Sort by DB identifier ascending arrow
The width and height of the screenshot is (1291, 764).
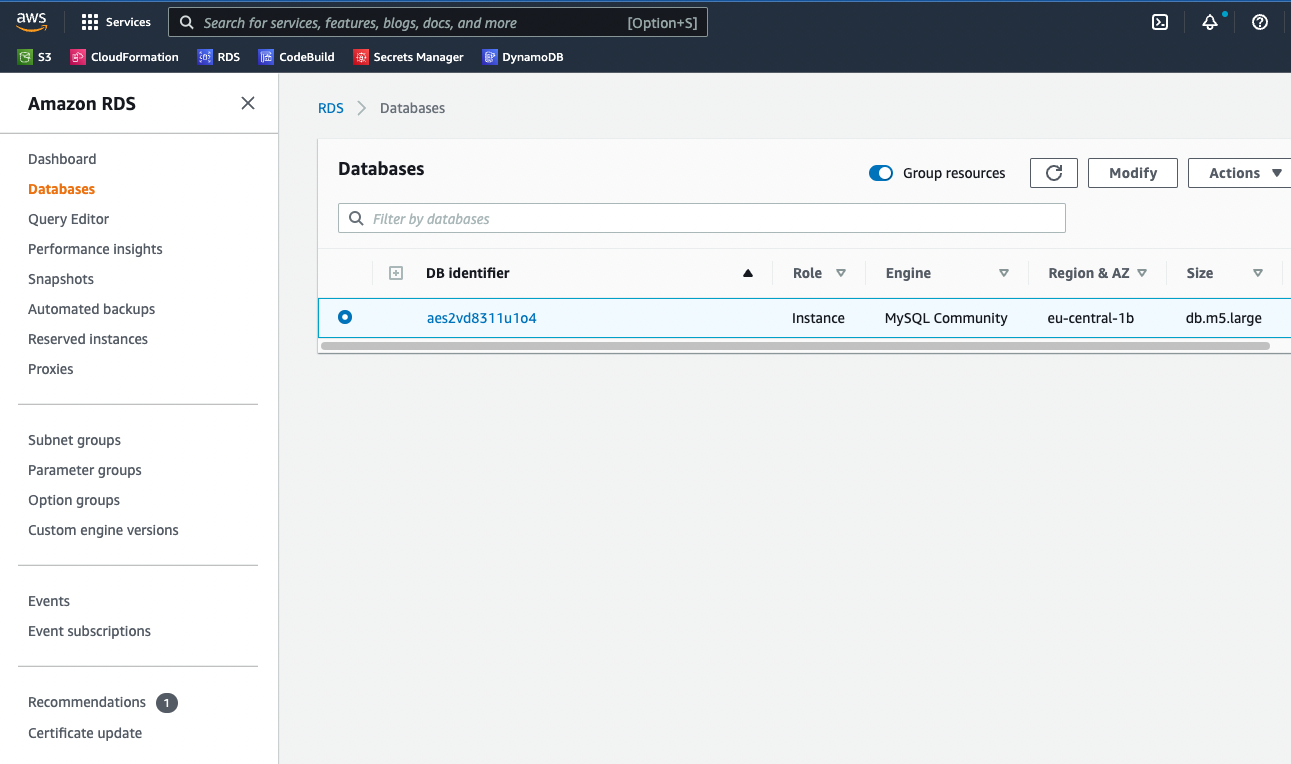pos(748,273)
